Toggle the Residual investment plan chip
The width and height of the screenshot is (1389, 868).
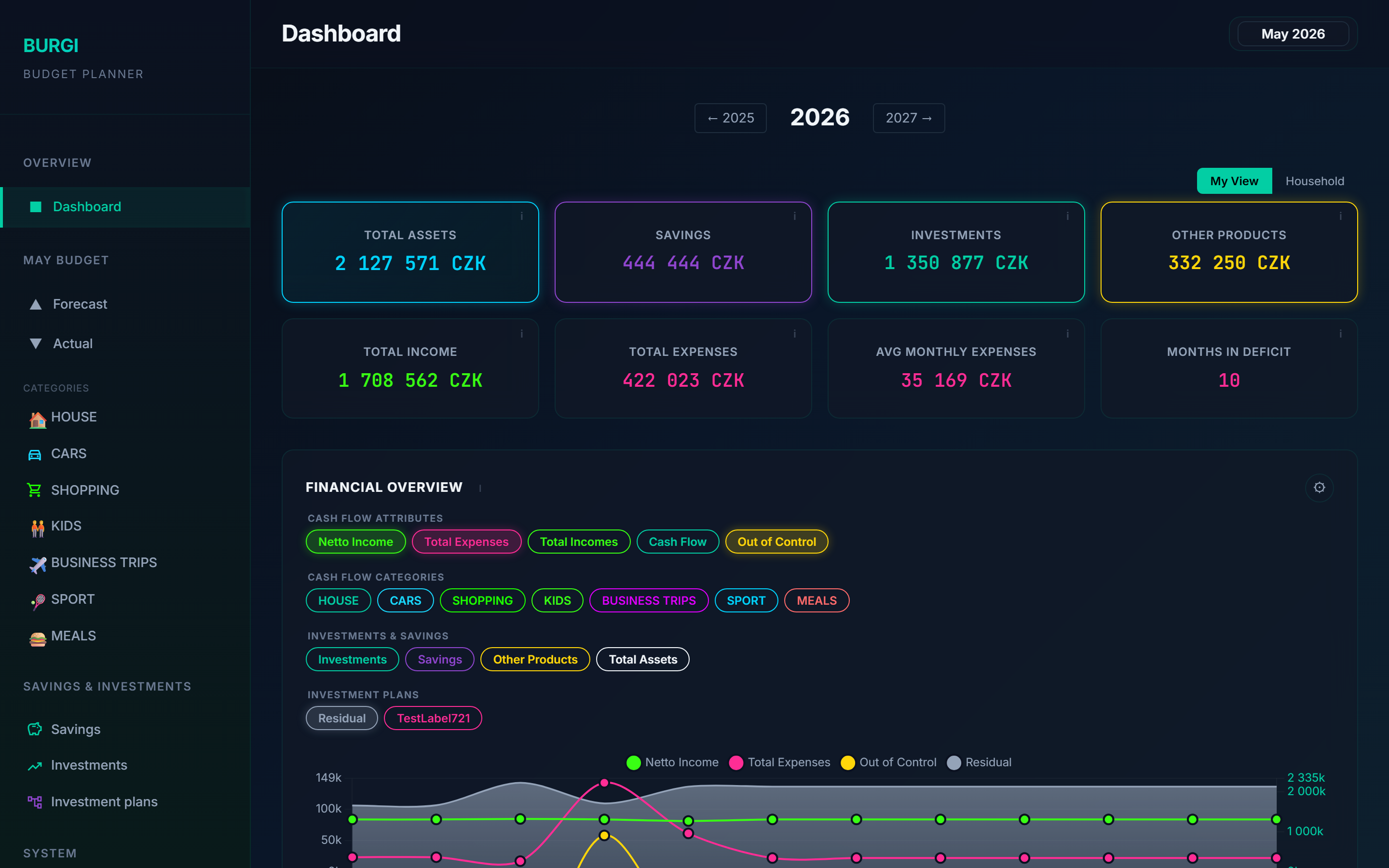tap(341, 718)
